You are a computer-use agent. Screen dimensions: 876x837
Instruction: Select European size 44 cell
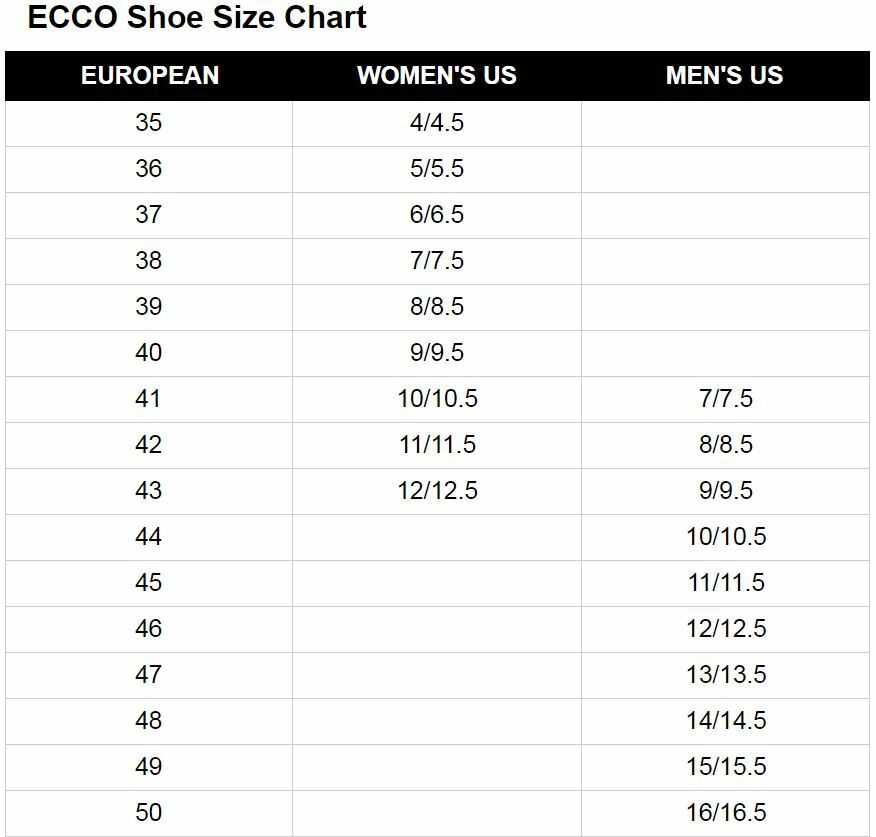click(149, 537)
